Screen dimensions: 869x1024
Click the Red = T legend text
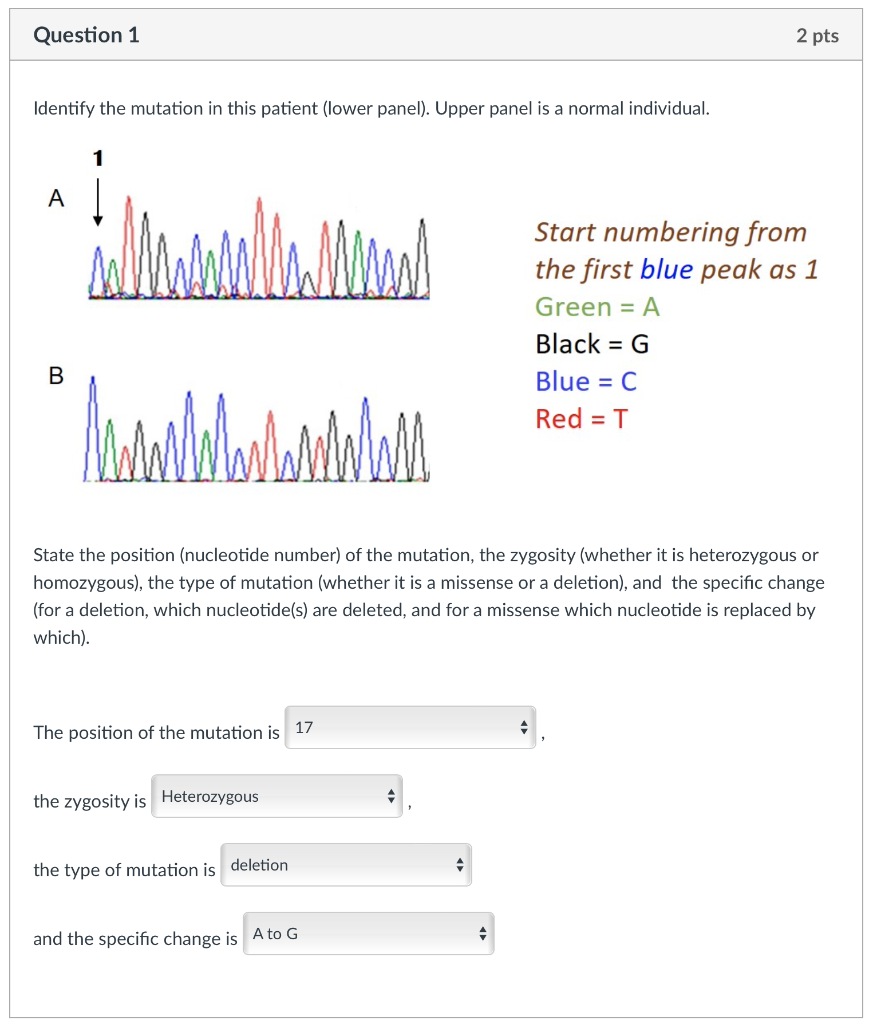tap(582, 419)
